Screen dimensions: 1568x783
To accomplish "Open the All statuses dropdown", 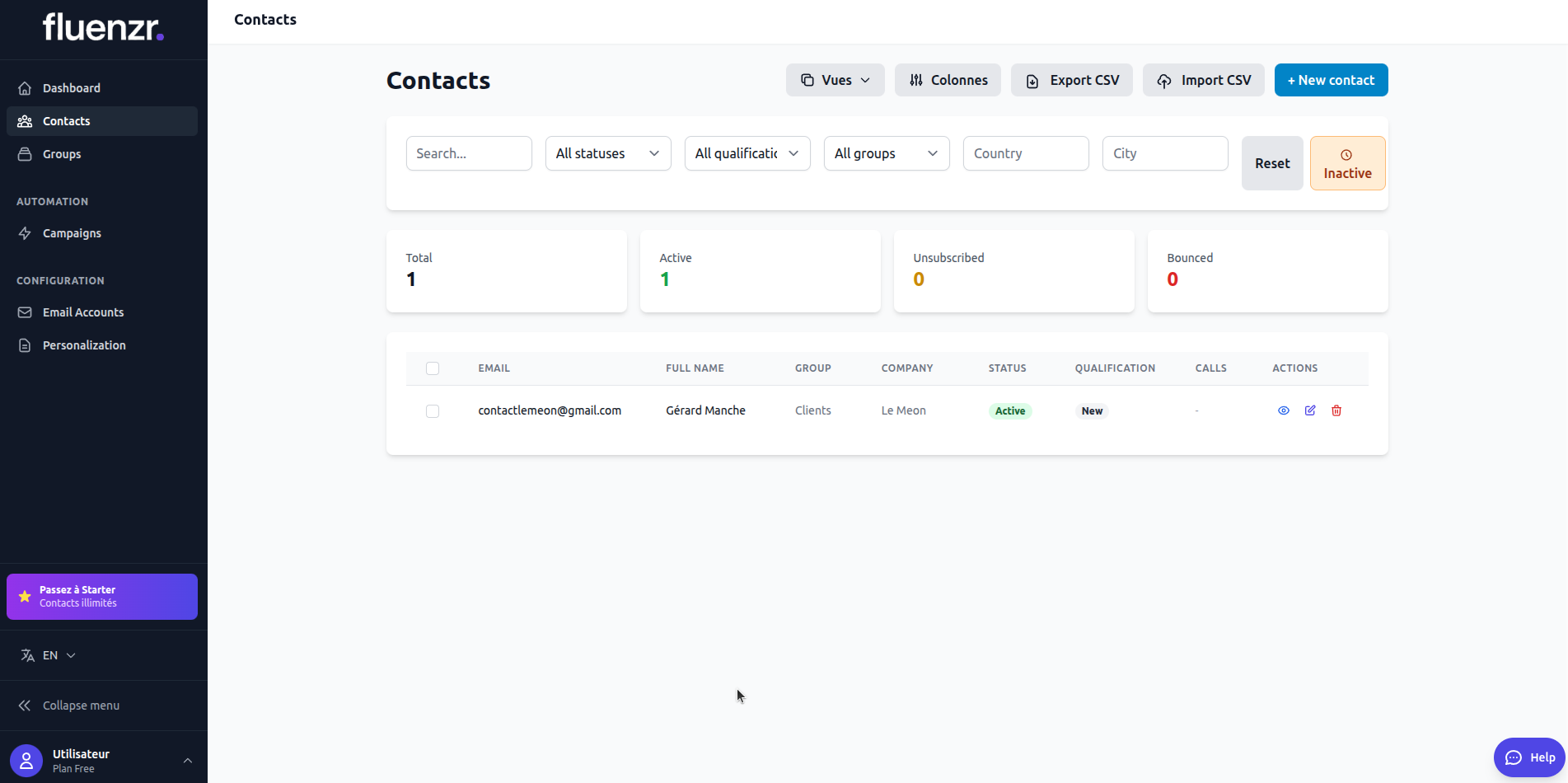I will point(607,153).
